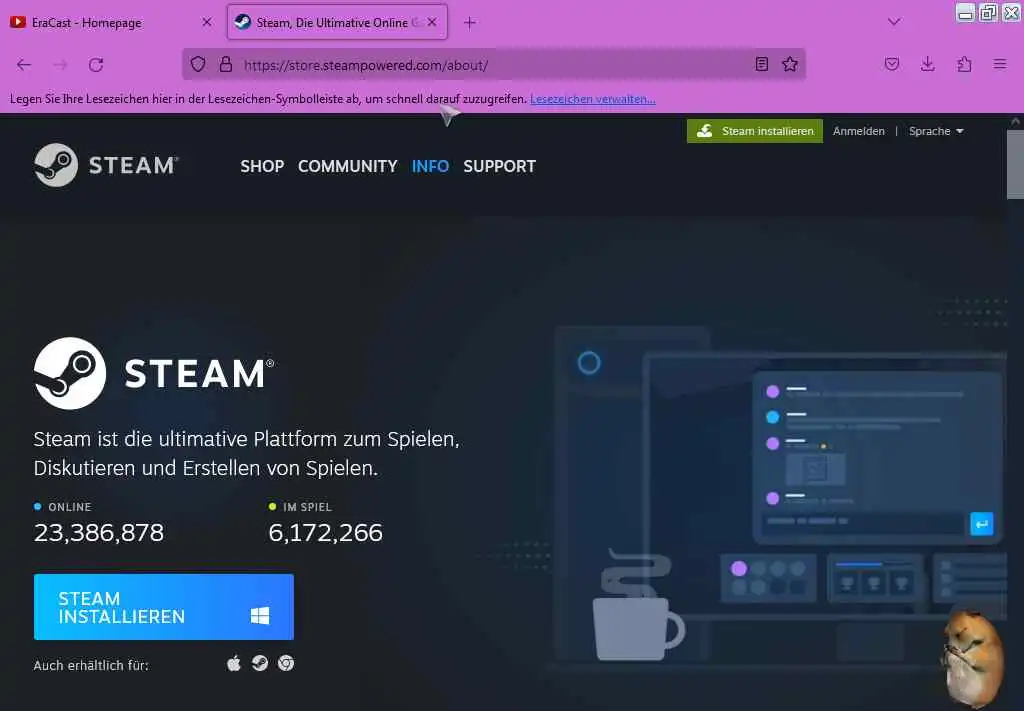Click the green Steam installieren button
Viewport: 1024px width, 711px height.
[x=755, y=131]
